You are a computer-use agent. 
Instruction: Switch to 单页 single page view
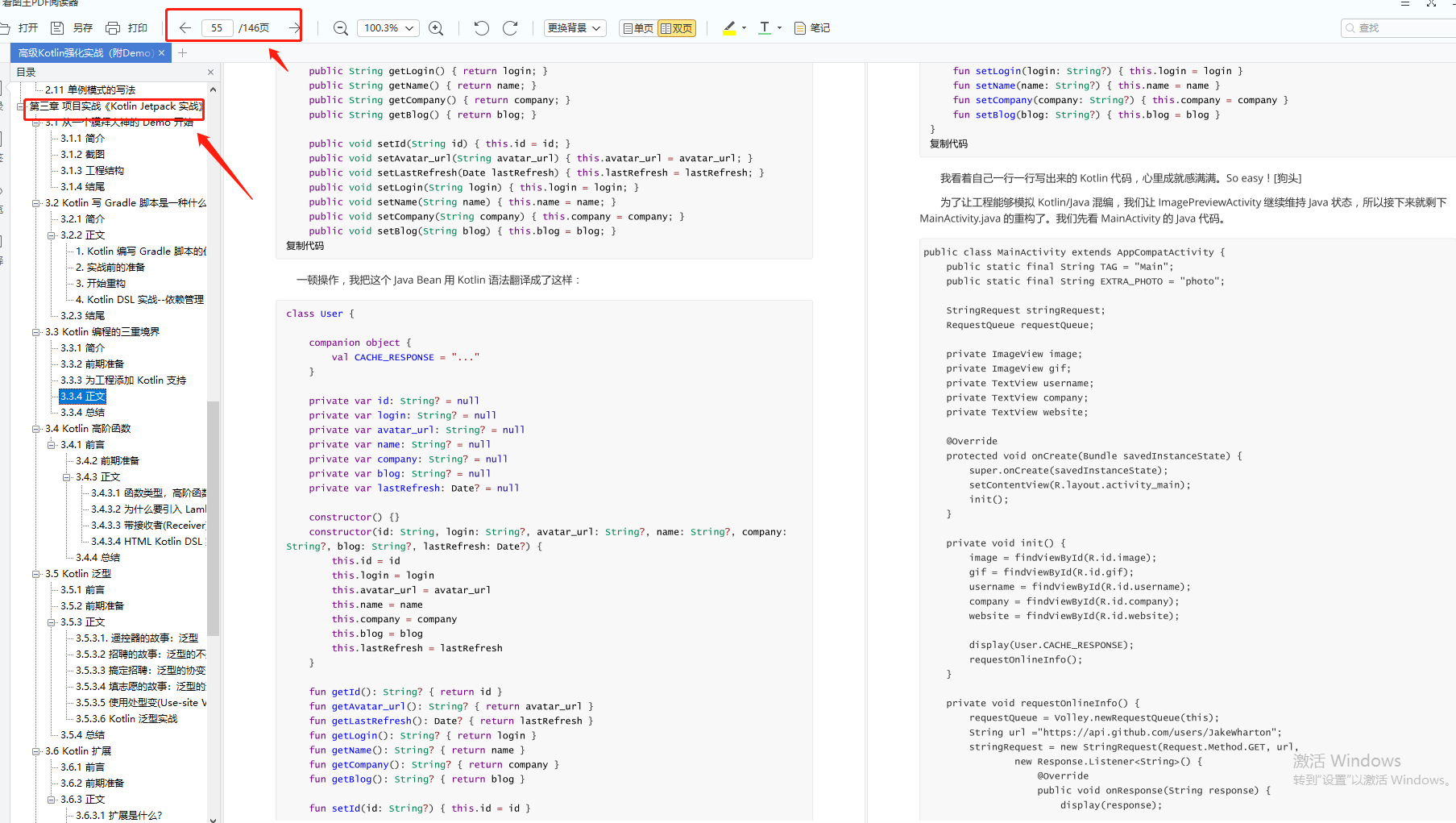[638, 28]
